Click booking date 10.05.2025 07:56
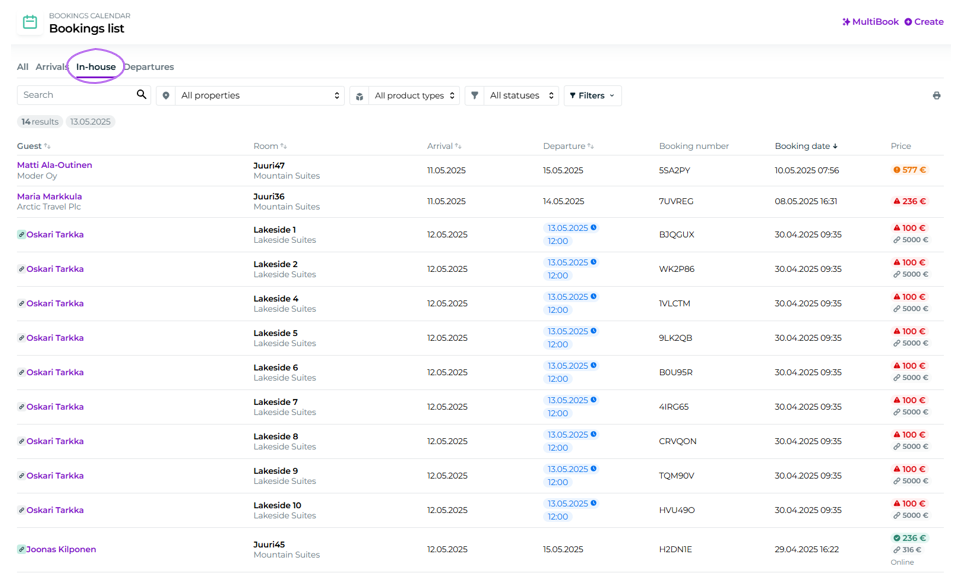The image size is (959, 582). tap(807, 170)
